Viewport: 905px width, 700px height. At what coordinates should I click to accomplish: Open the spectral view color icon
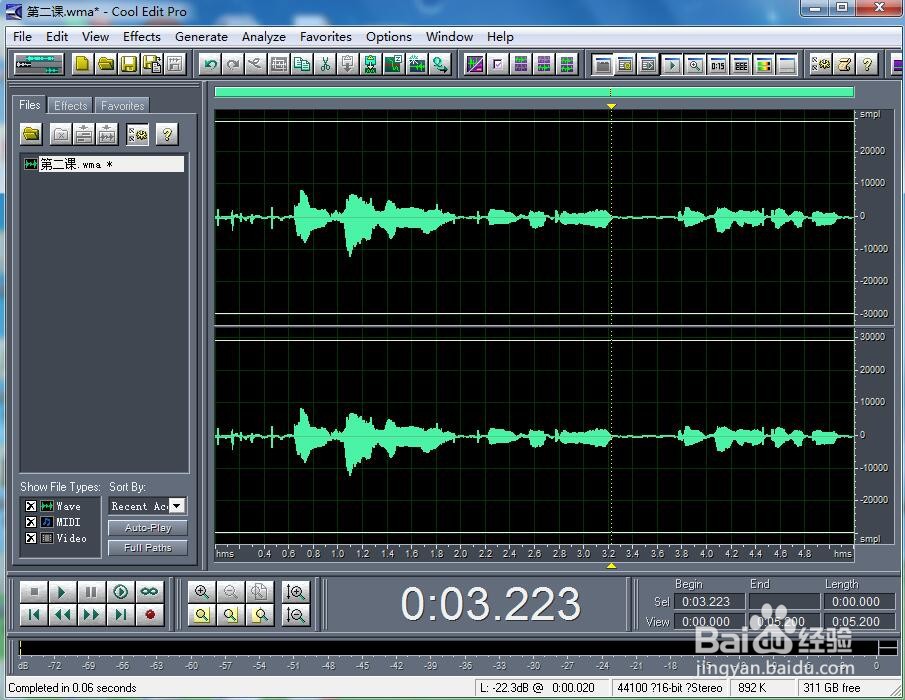coord(764,65)
